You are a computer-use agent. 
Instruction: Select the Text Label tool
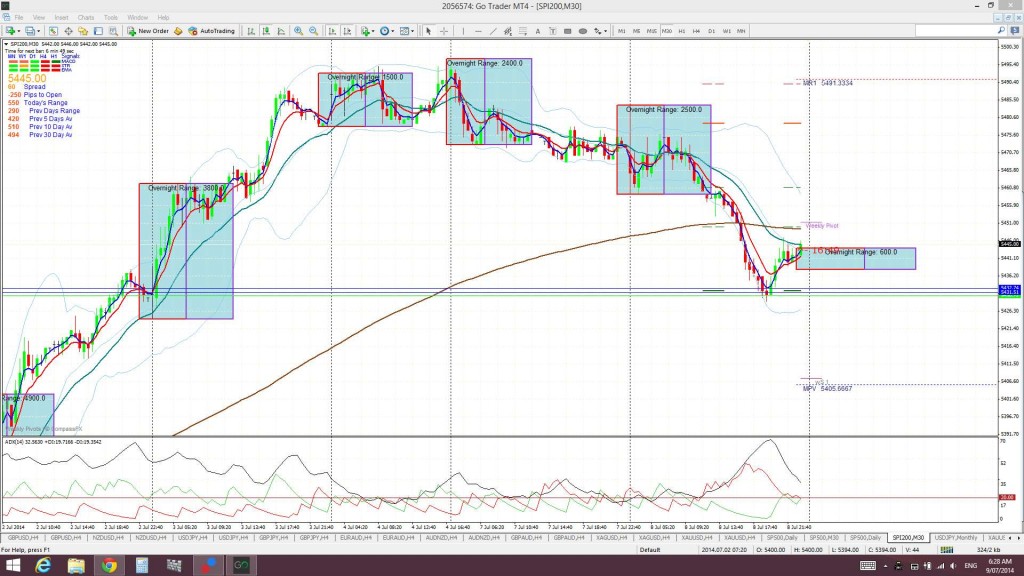552,31
